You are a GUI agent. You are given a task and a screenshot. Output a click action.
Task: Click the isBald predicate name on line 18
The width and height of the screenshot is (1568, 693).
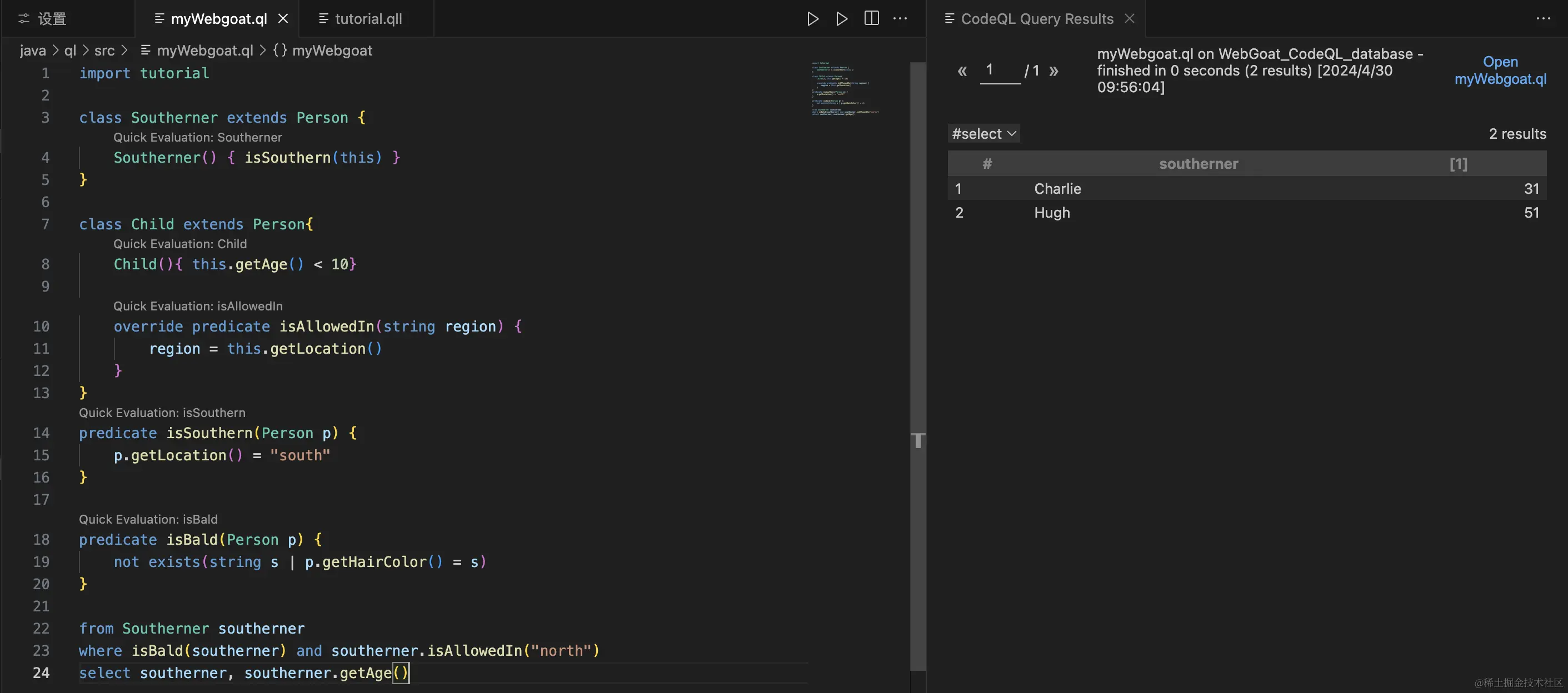click(x=192, y=540)
